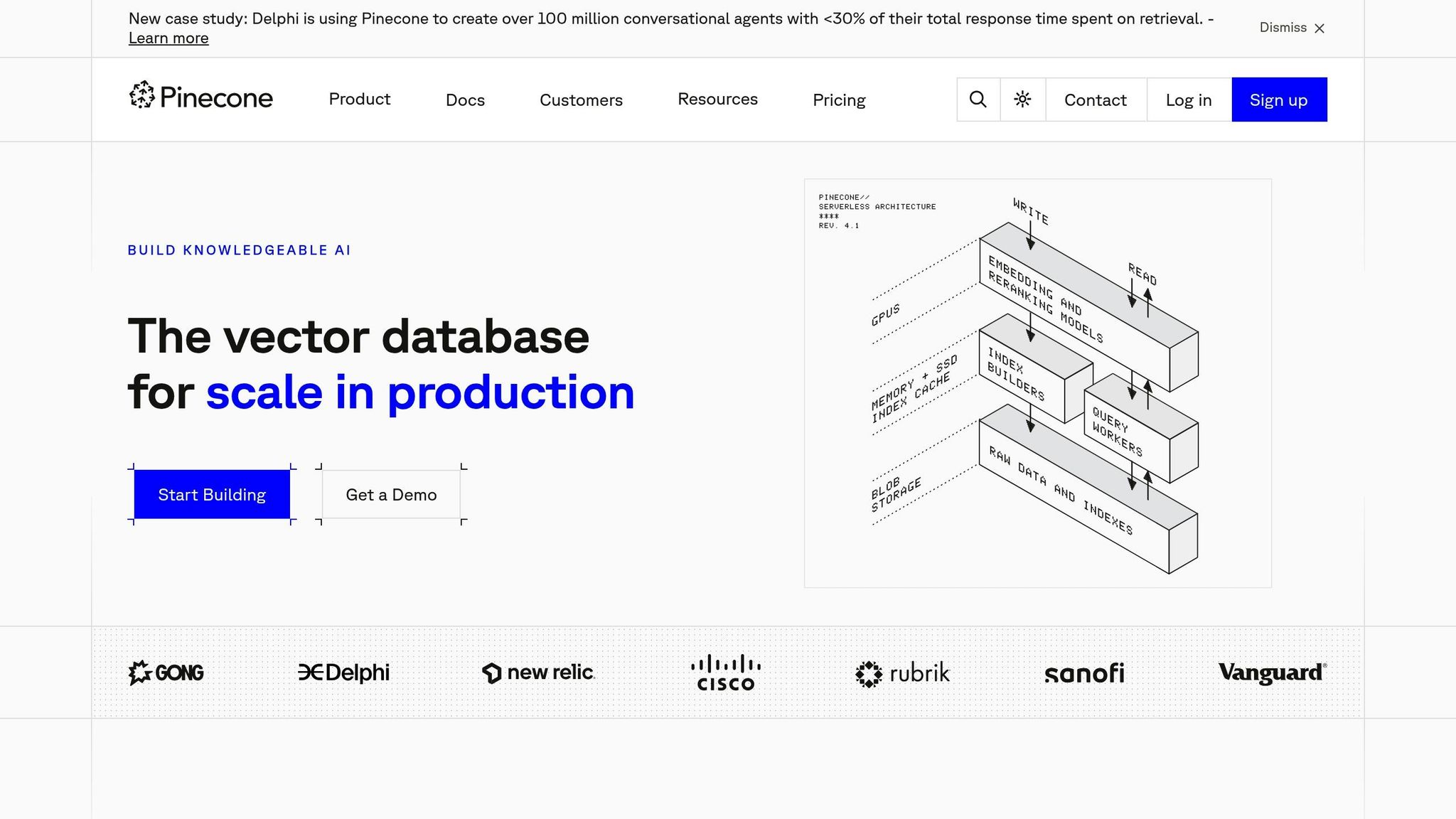Click the 'READ' label in diagram
This screenshot has height=819, width=1456.
[1142, 274]
